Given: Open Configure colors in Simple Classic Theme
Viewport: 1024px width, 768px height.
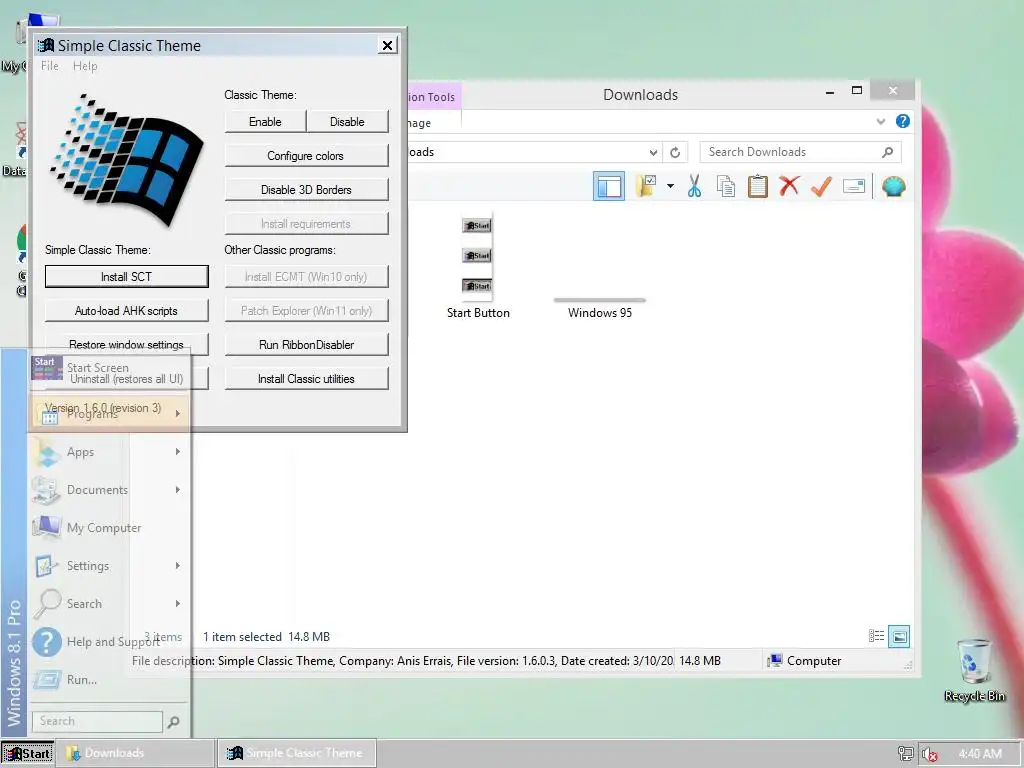Looking at the screenshot, I should click(x=306, y=156).
